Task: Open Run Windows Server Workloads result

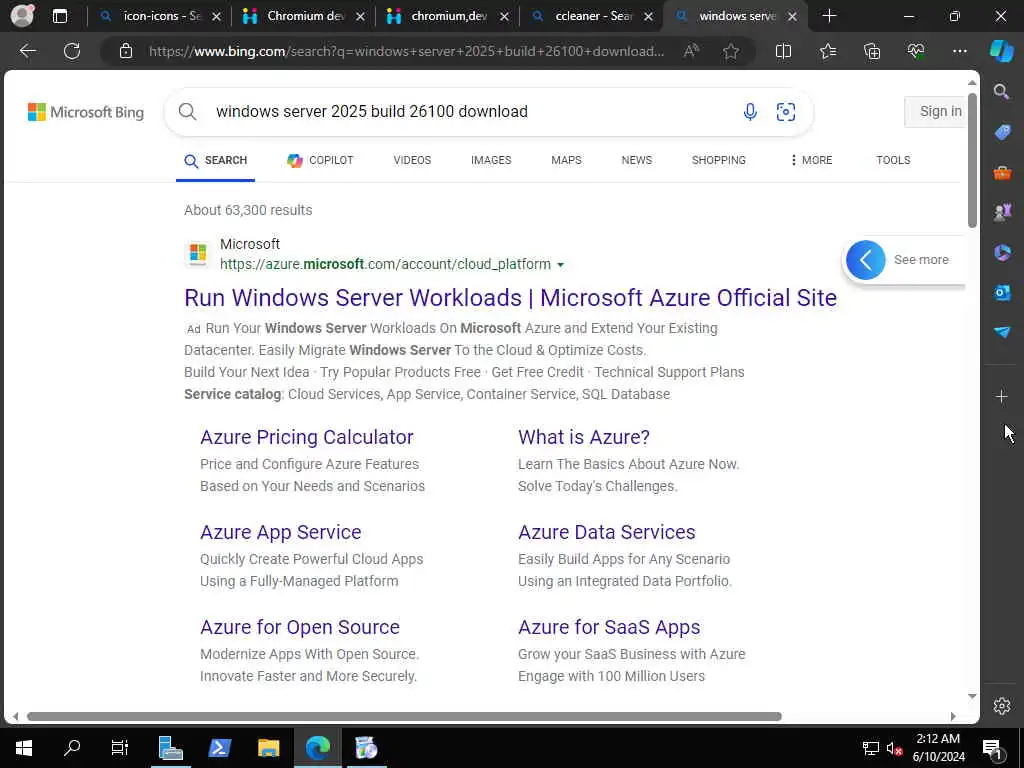Action: click(510, 298)
